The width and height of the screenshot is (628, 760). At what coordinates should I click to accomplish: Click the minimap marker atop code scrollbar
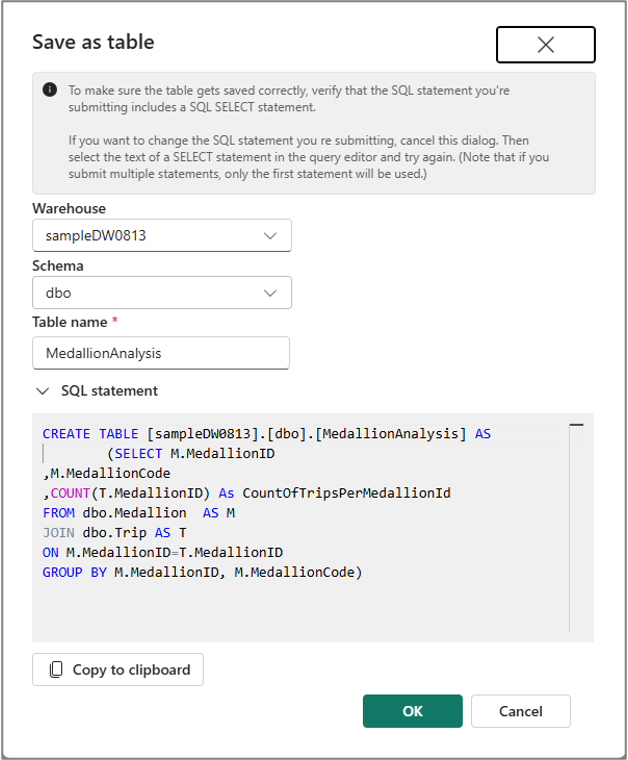(576, 425)
